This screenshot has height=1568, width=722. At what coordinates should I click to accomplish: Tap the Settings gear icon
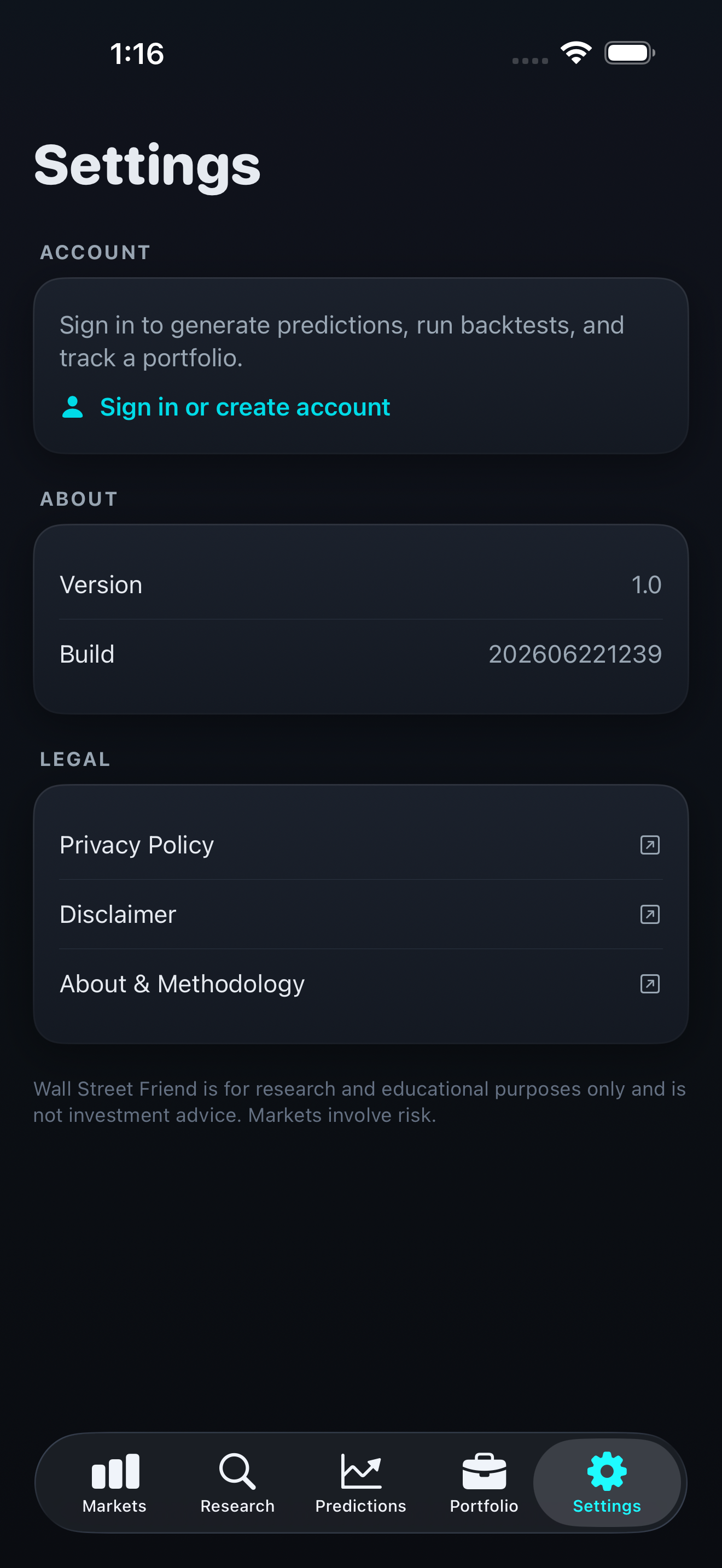pyautogui.click(x=607, y=1471)
